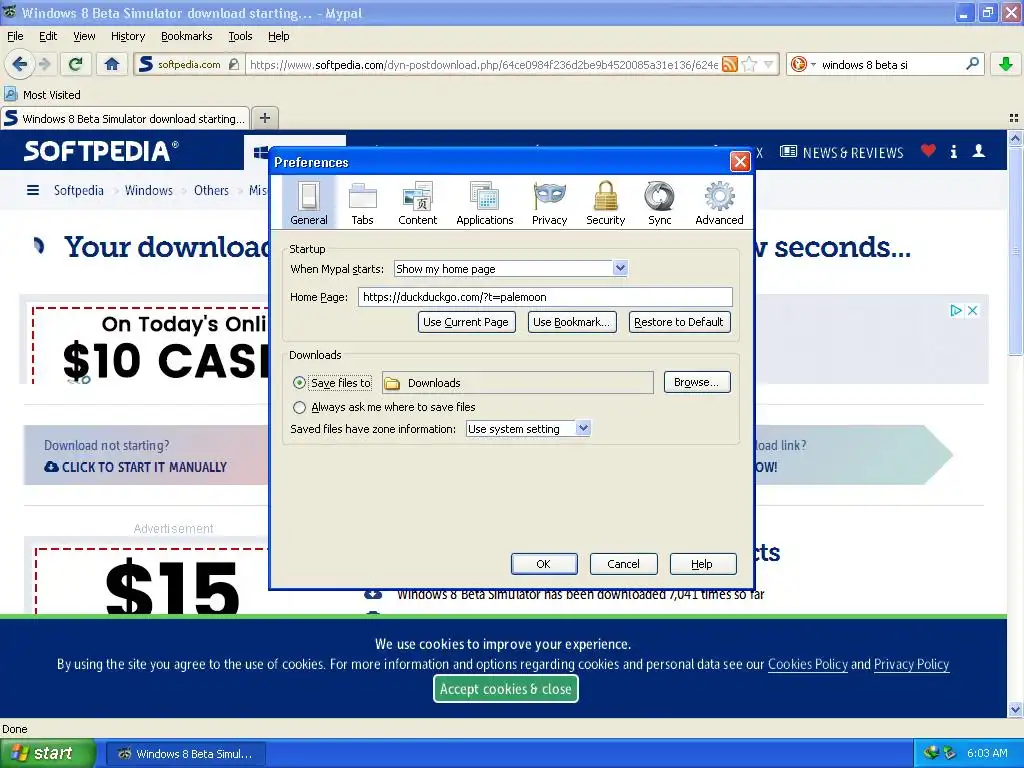Click the Softpedia user account icon
Viewport: 1024px width, 768px height.
pos(978,152)
